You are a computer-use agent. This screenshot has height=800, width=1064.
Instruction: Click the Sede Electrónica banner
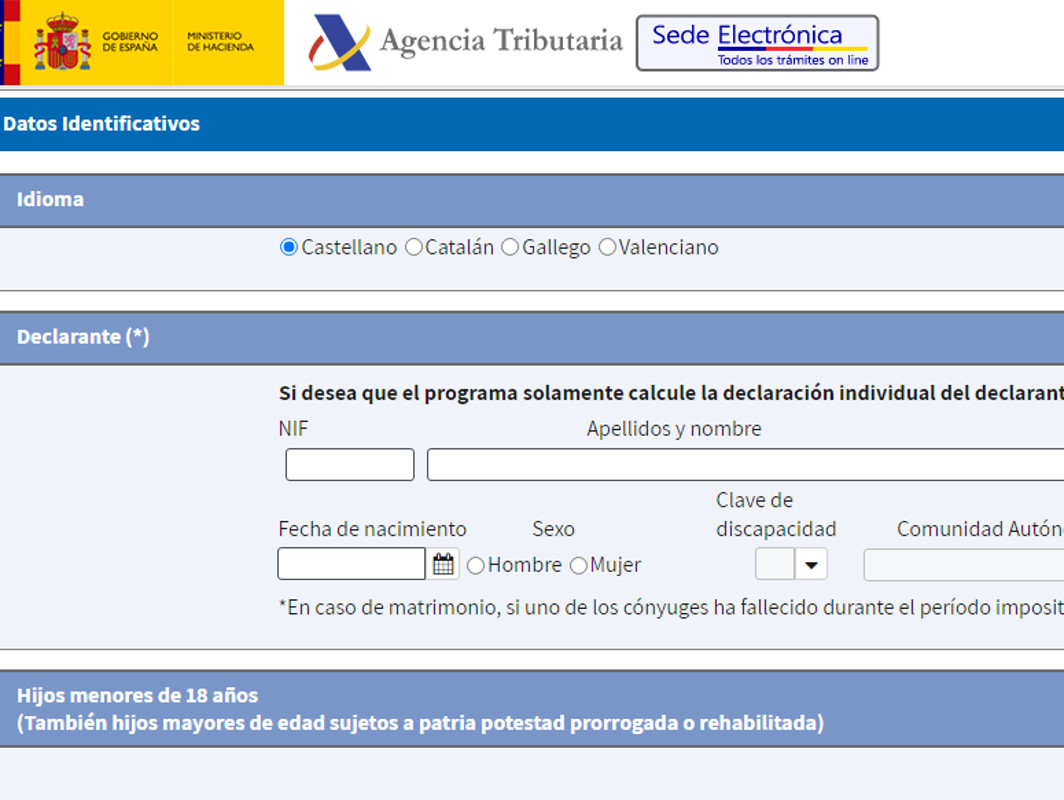(756, 43)
